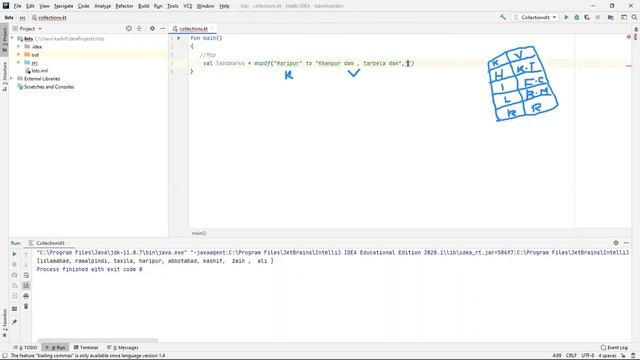This screenshot has width=640, height=360.
Task: Open the TODO tool window tab
Action: (x=25, y=348)
